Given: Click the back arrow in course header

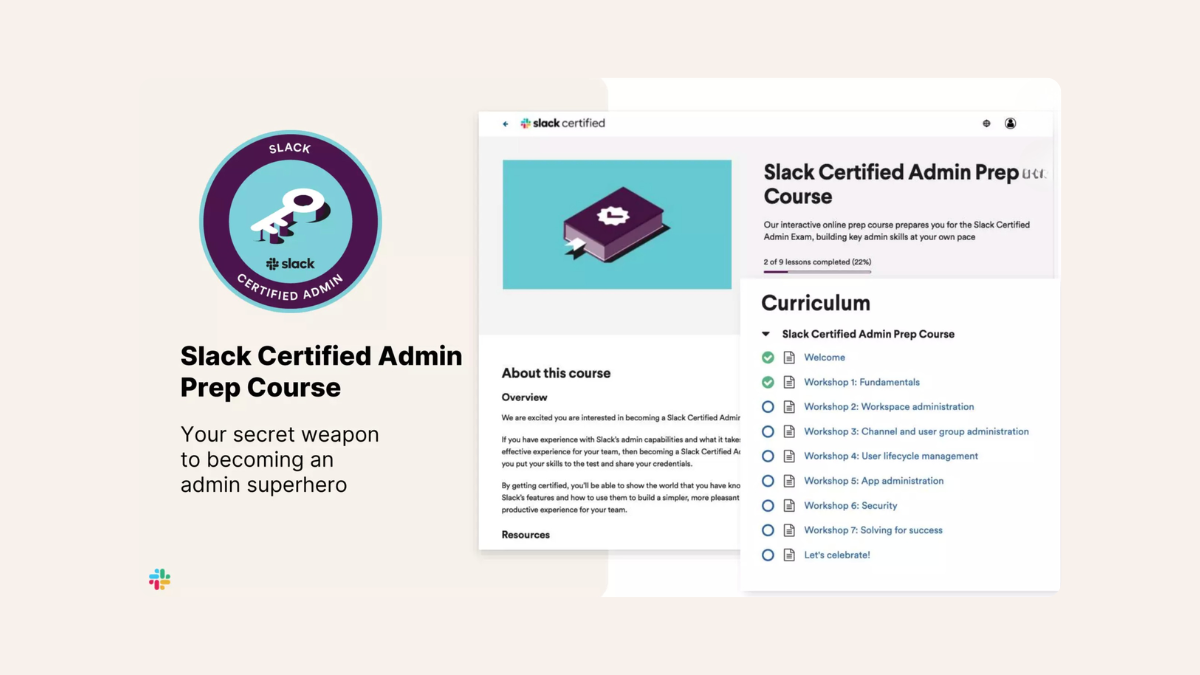Looking at the screenshot, I should (506, 124).
